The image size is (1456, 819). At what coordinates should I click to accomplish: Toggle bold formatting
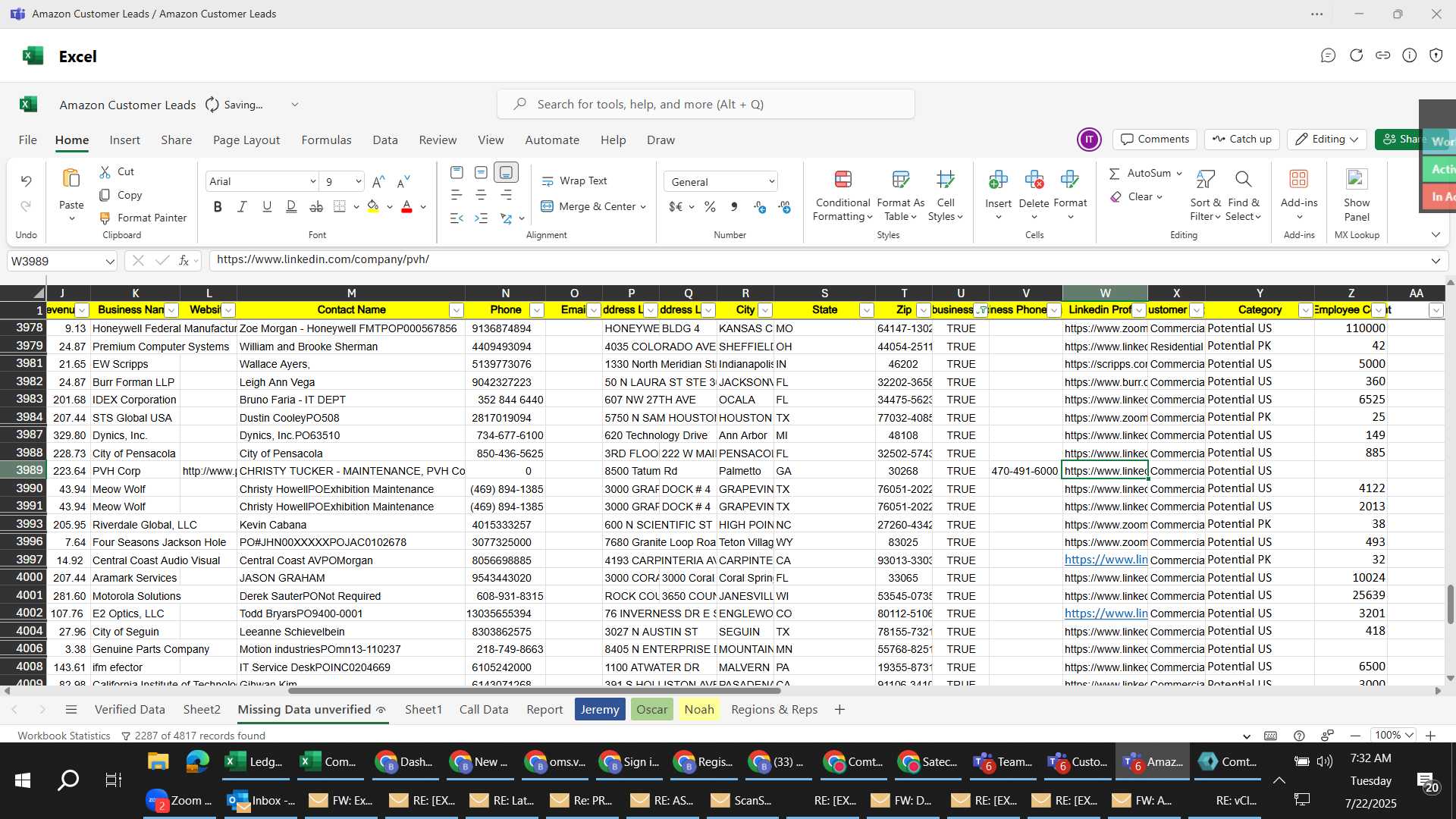pyautogui.click(x=218, y=207)
